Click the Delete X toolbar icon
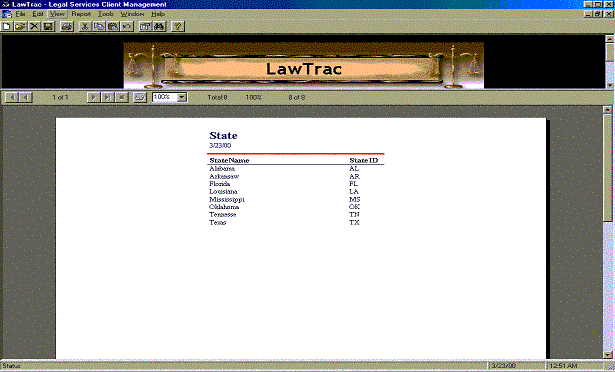615x372 pixels. [x=35, y=26]
